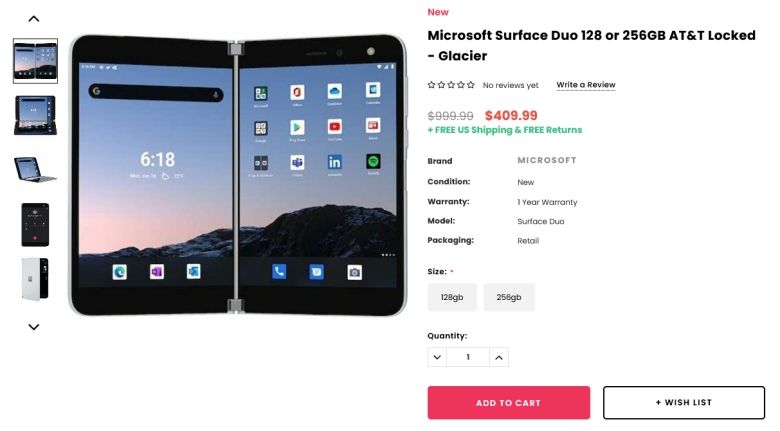Viewport: 780px width, 431px height.
Task: Click the Microsoft brand link
Action: click(x=547, y=160)
